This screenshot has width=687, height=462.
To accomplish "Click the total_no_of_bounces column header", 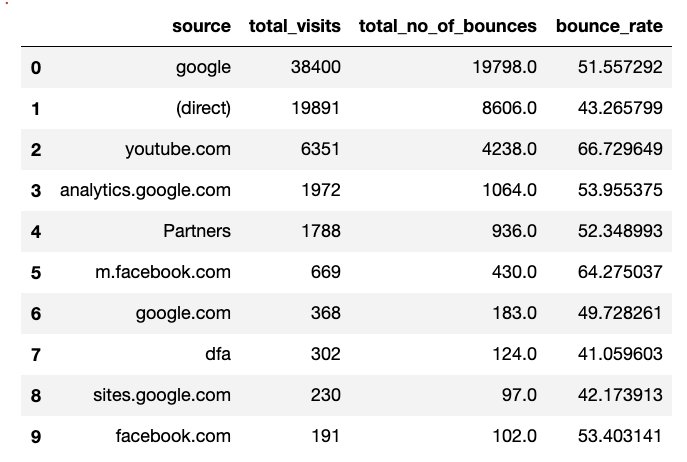I will [448, 26].
